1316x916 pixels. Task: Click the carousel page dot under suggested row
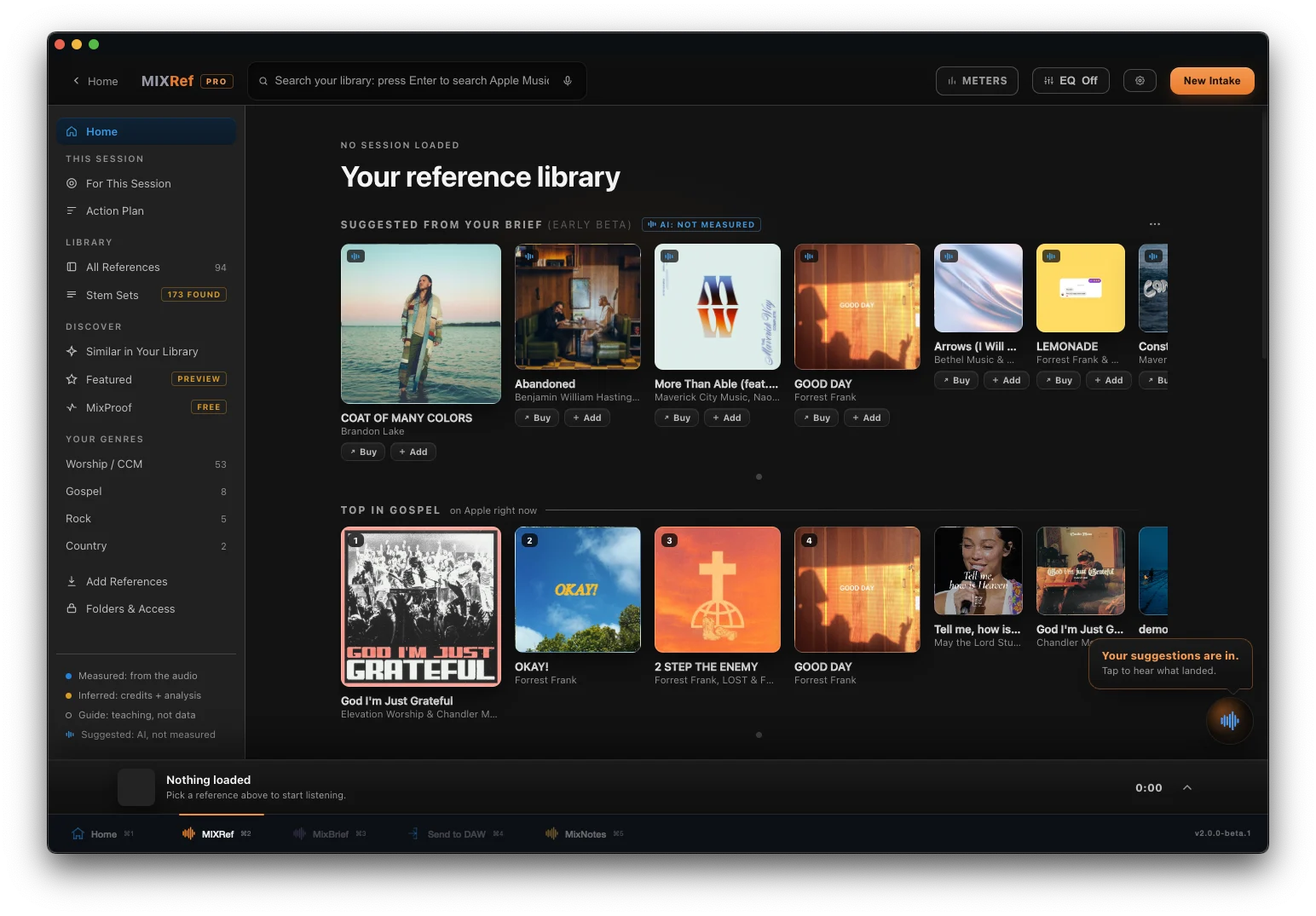759,477
